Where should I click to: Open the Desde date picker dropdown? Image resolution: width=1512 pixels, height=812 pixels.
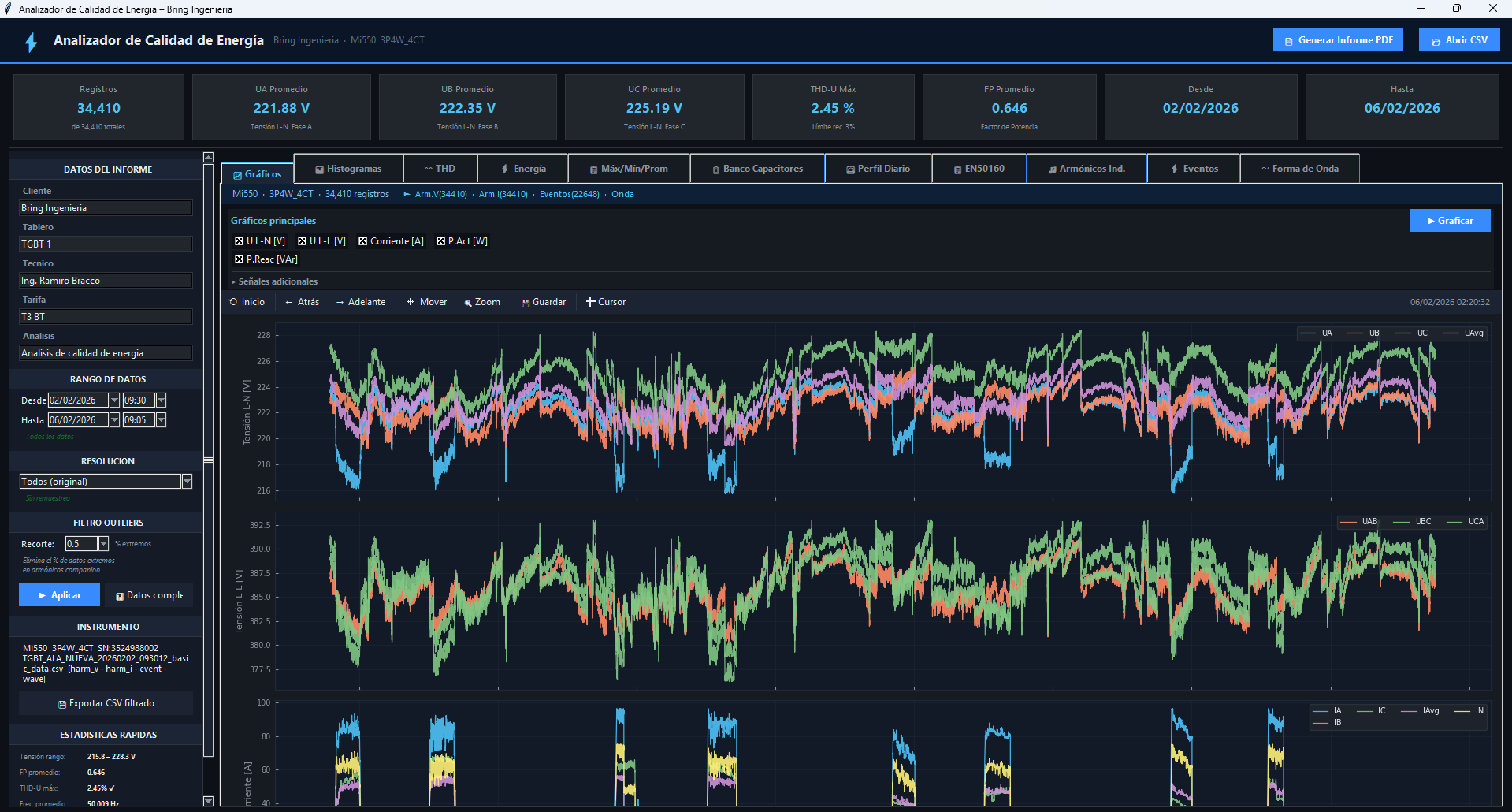coord(114,400)
